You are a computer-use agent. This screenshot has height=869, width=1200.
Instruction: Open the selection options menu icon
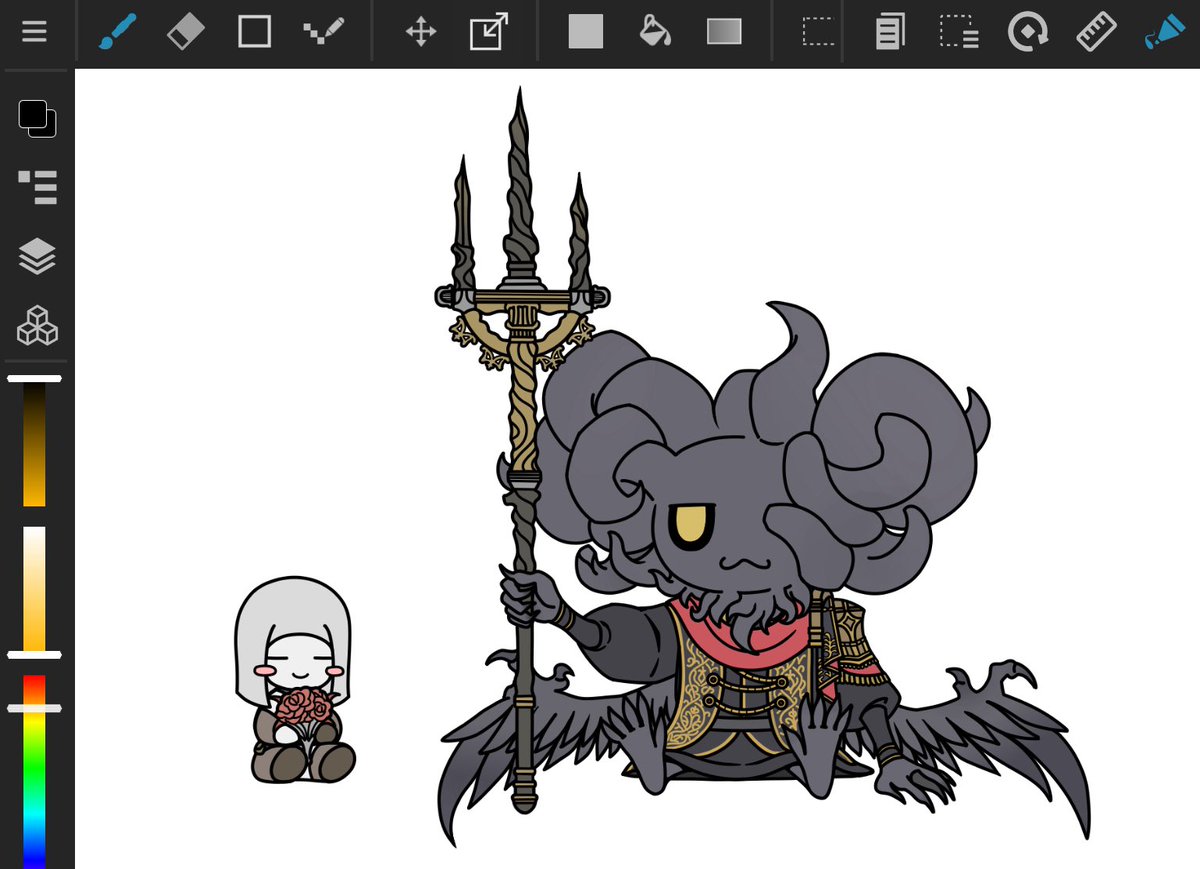tap(959, 32)
